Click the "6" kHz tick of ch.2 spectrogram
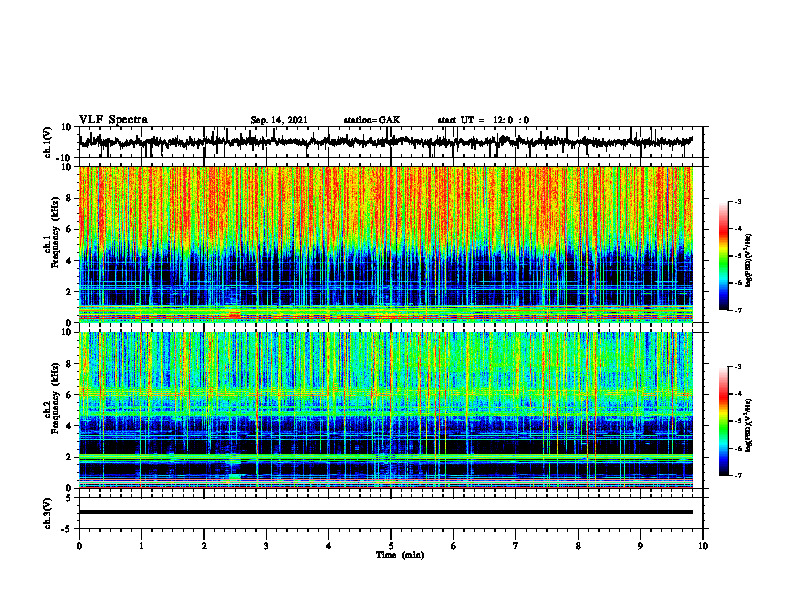This screenshot has height=612, width=792. click(x=70, y=395)
